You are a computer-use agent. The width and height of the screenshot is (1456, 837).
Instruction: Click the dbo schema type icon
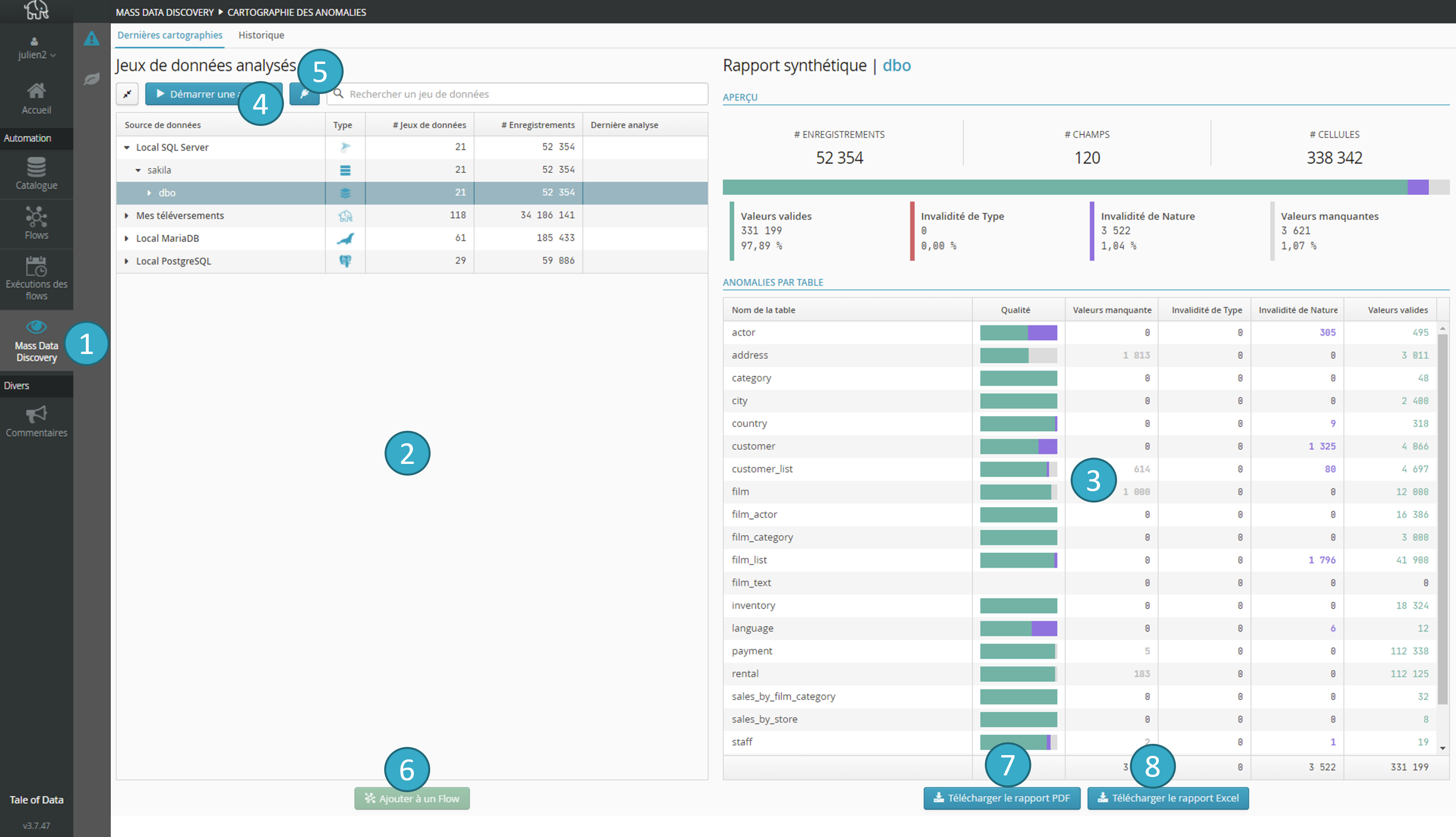point(345,193)
